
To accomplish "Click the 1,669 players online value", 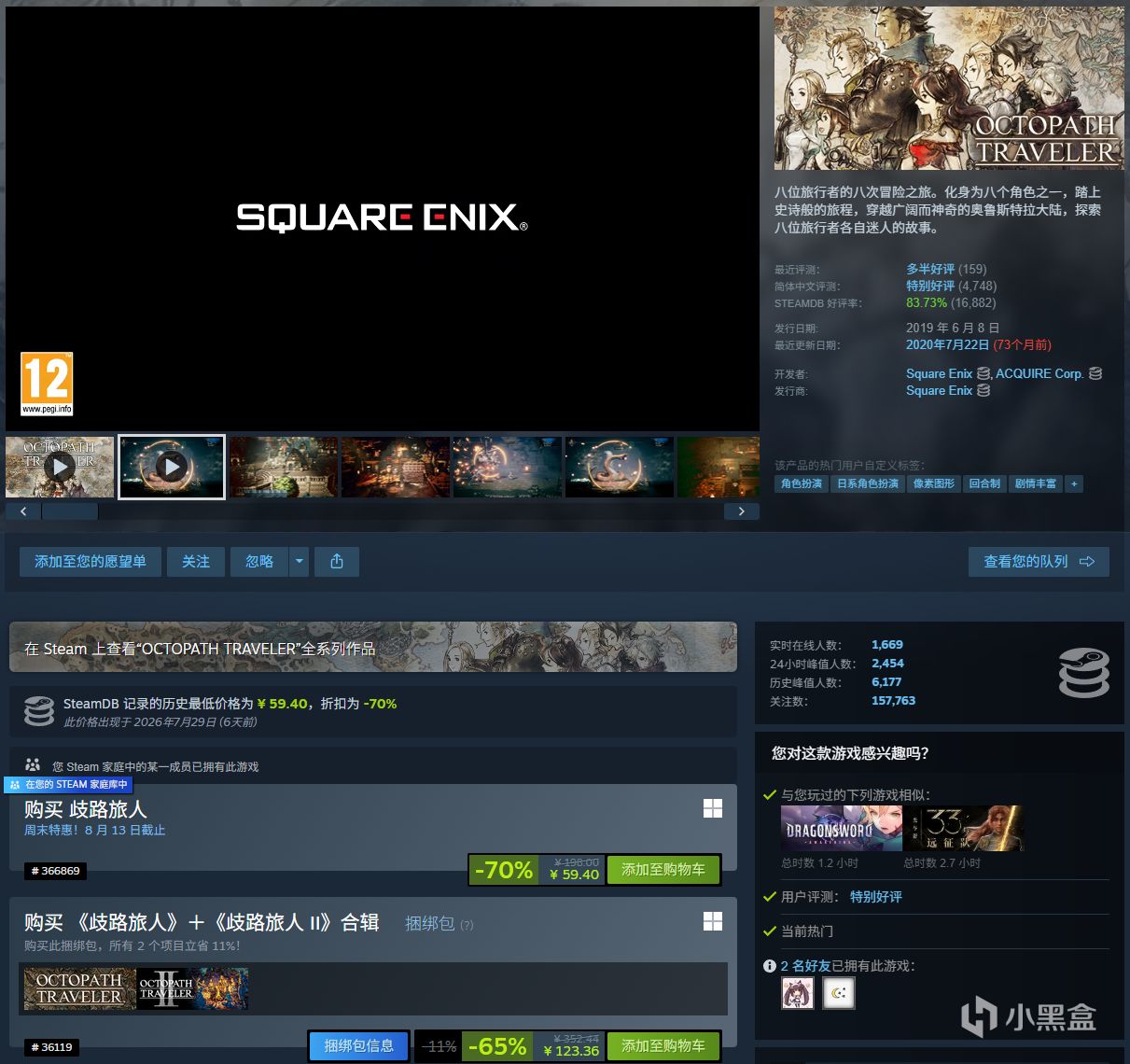I will click(x=887, y=645).
